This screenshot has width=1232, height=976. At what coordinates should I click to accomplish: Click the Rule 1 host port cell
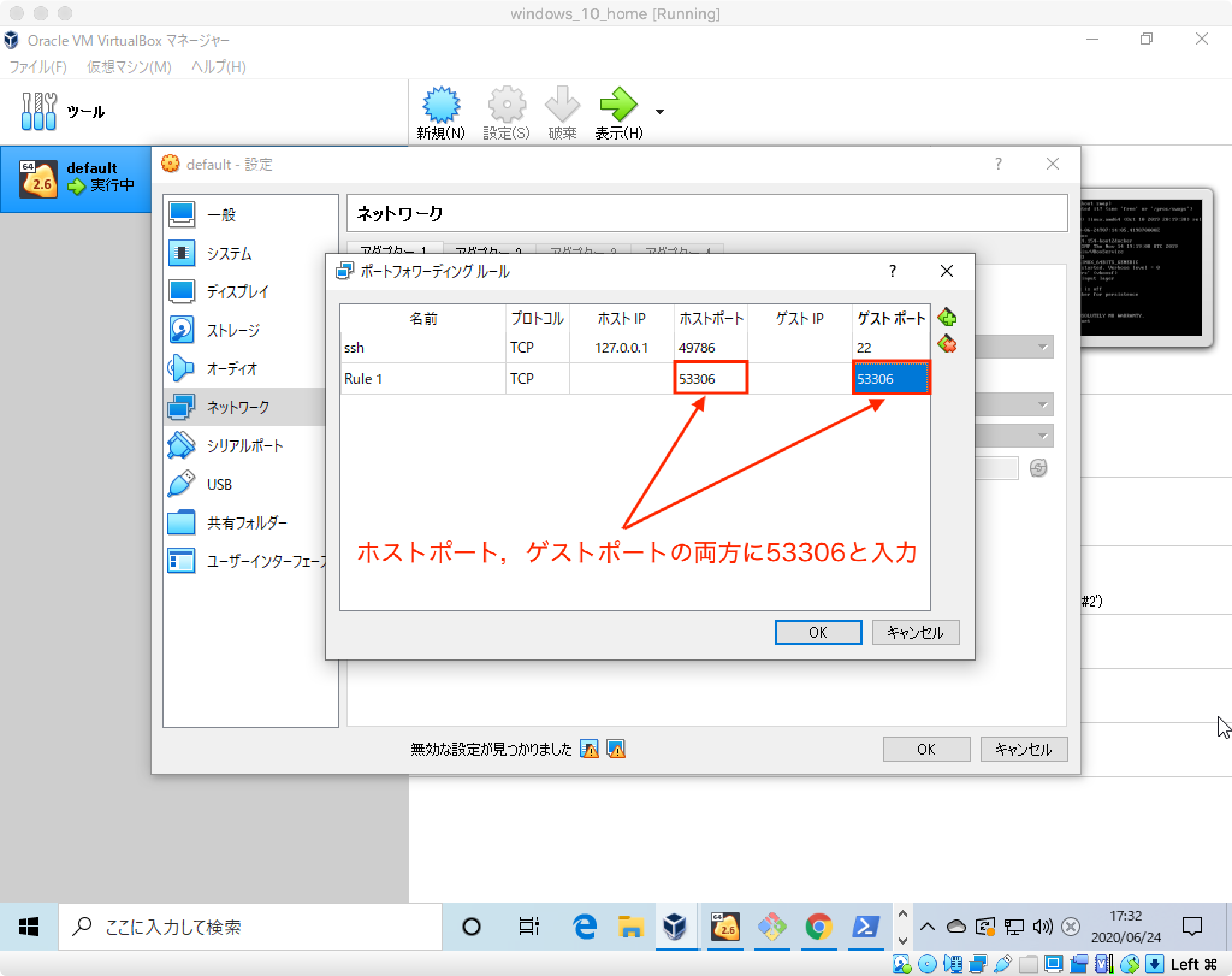(x=710, y=378)
